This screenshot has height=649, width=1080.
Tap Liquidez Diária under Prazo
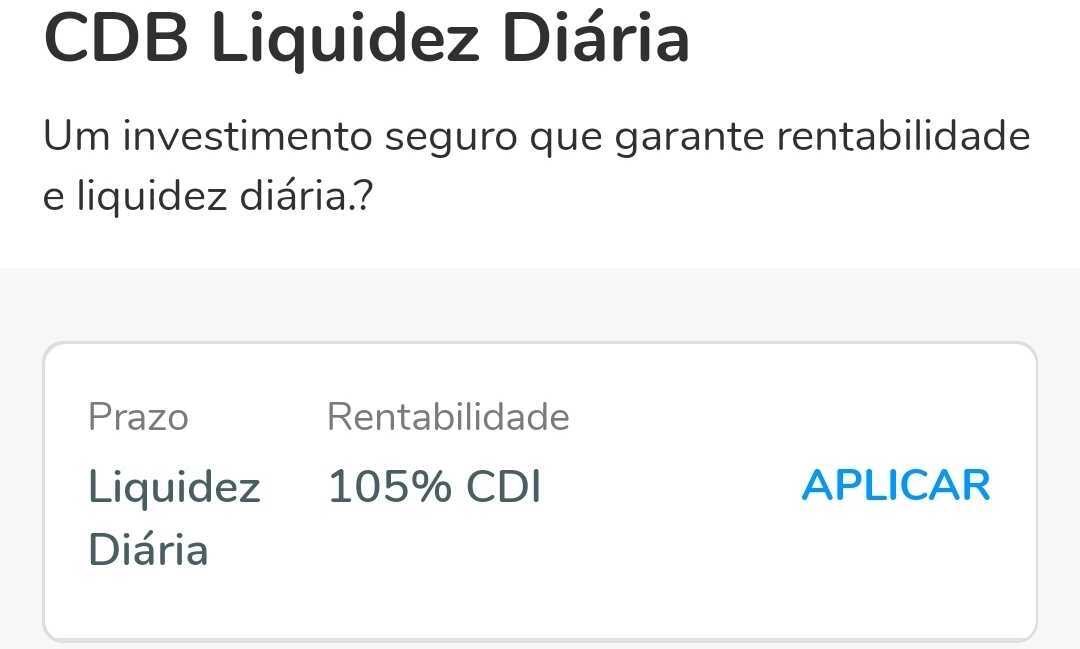(174, 518)
